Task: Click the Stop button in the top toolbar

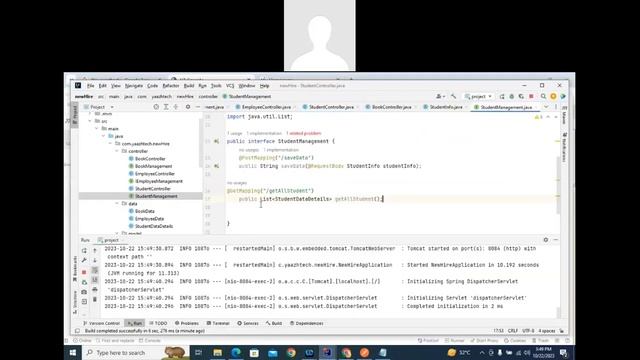Action: point(531,96)
